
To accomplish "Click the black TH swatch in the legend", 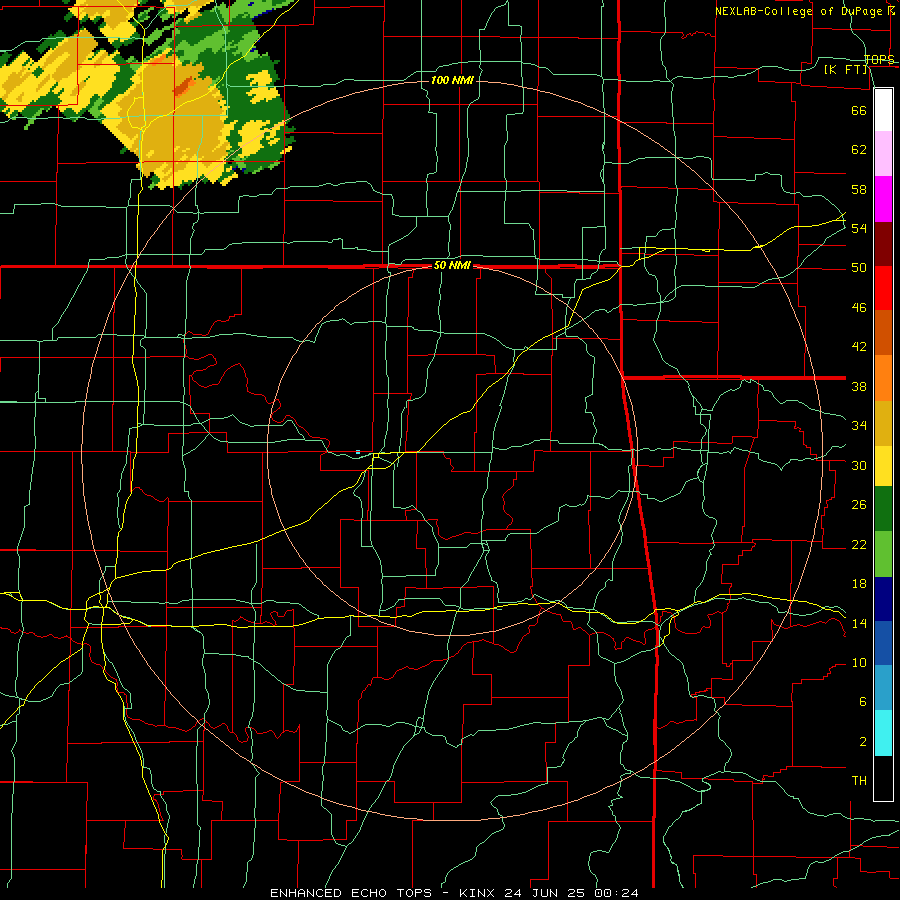I will click(x=883, y=778).
